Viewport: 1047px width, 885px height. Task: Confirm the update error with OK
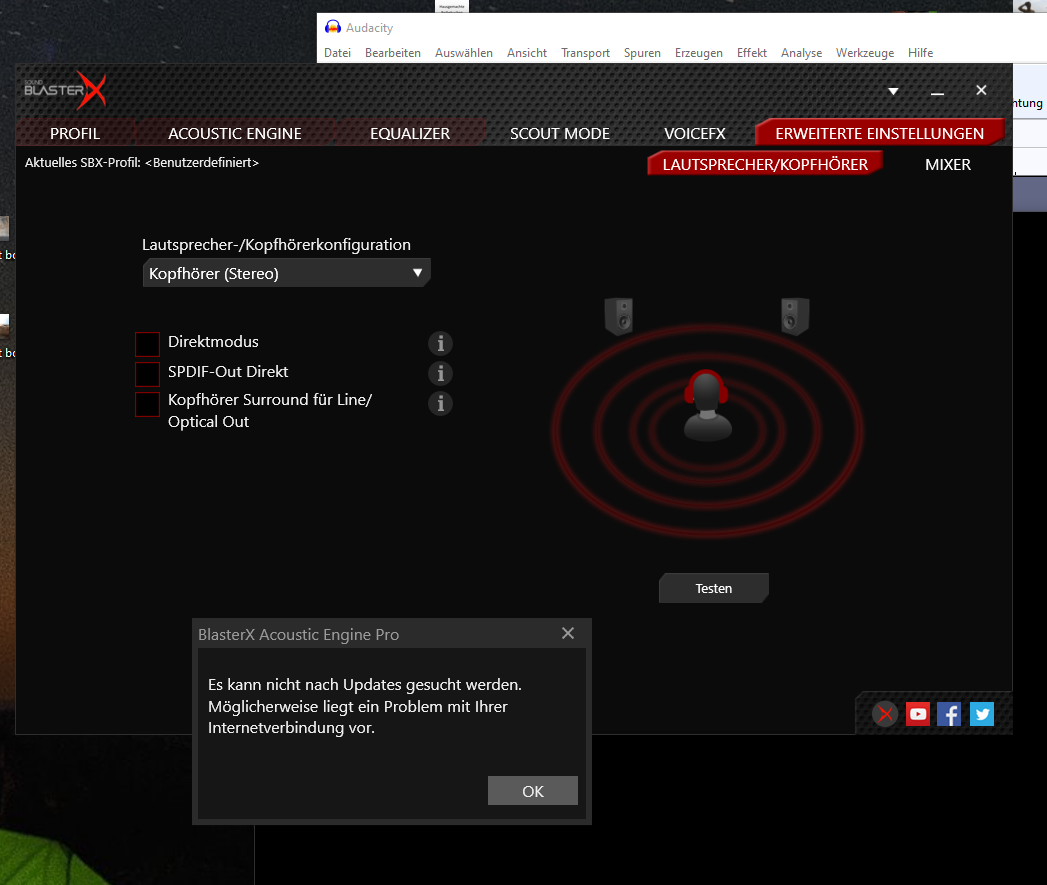(x=532, y=790)
